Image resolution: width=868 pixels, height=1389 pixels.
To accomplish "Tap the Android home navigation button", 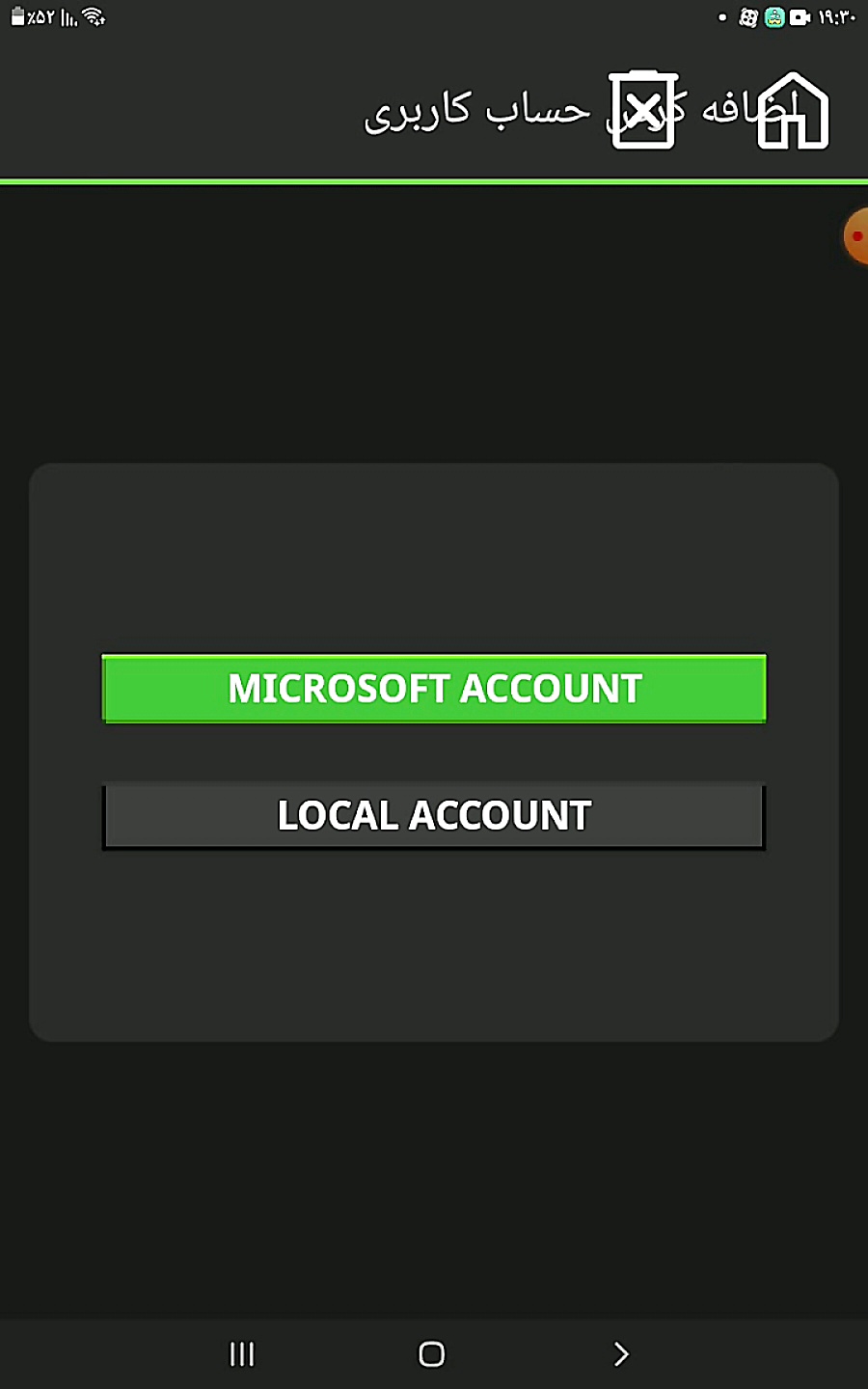I will pyautogui.click(x=432, y=1354).
